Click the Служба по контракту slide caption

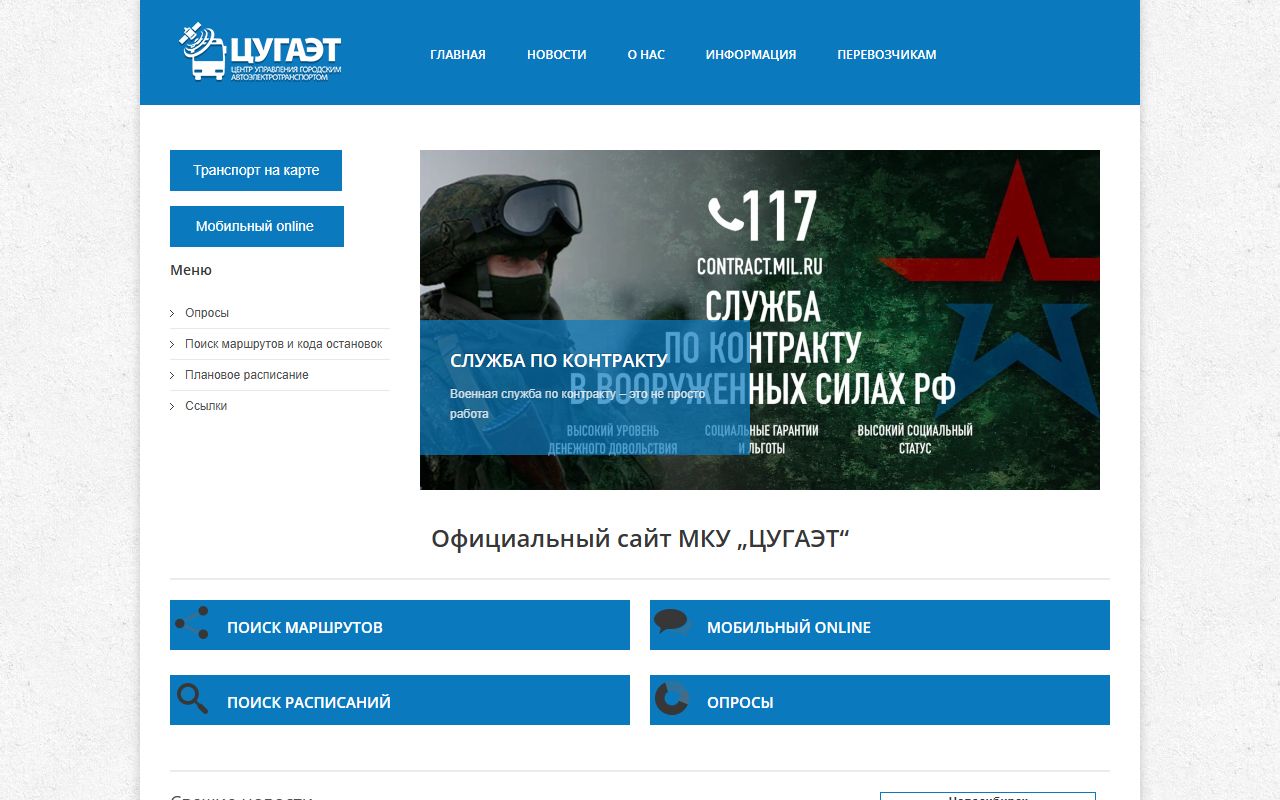559,361
